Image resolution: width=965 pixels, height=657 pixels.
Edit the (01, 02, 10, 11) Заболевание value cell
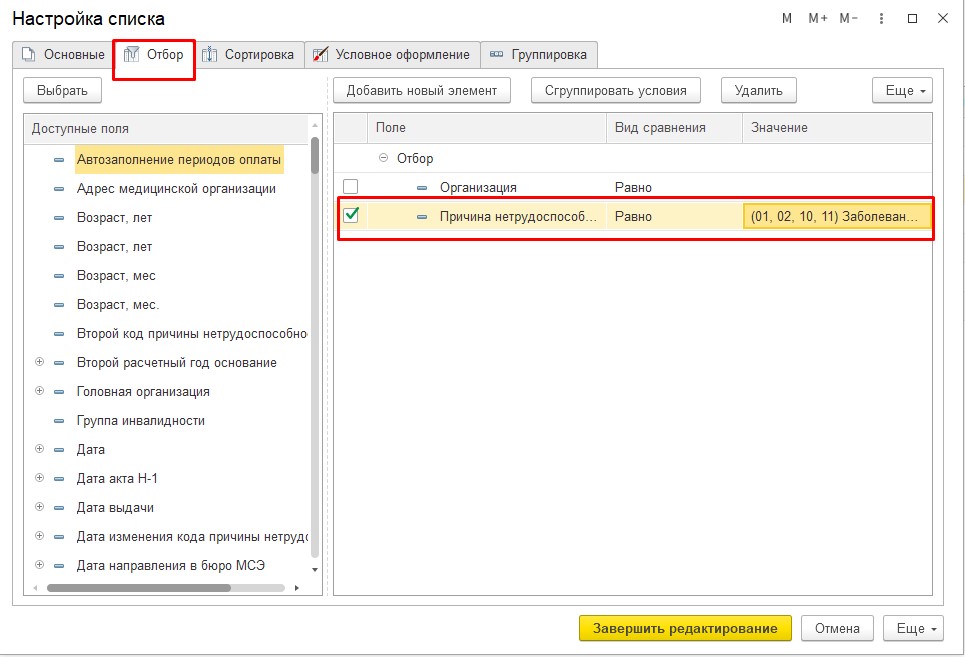pos(837,217)
